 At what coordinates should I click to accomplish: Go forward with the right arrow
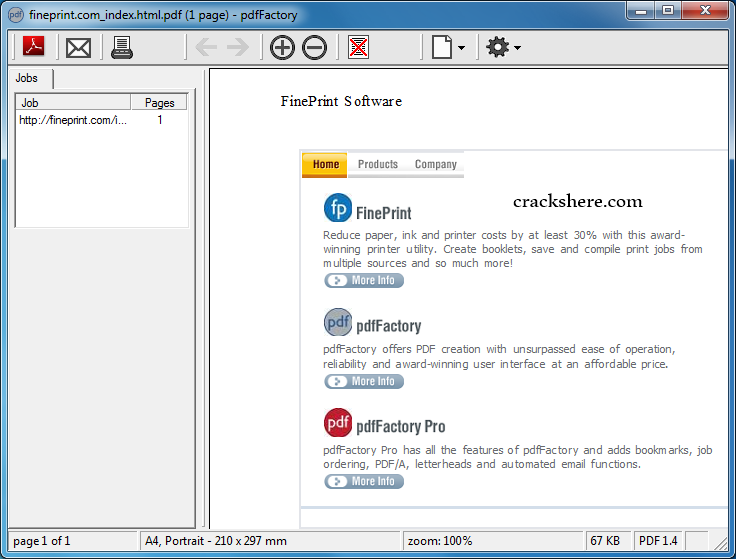[x=238, y=47]
